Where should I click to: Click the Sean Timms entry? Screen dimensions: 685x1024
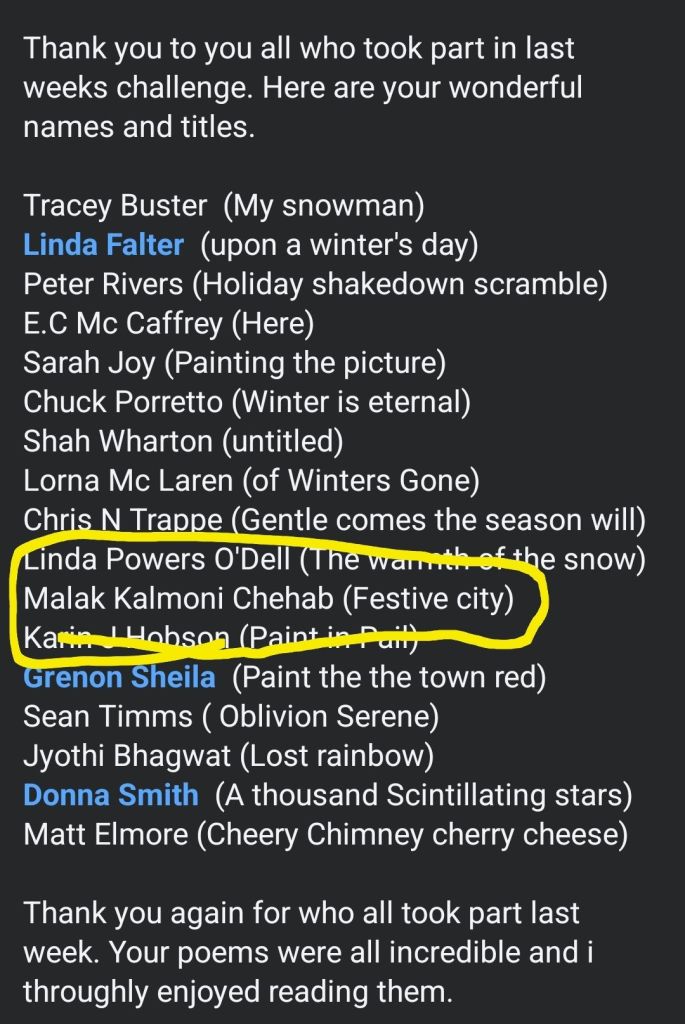[230, 717]
